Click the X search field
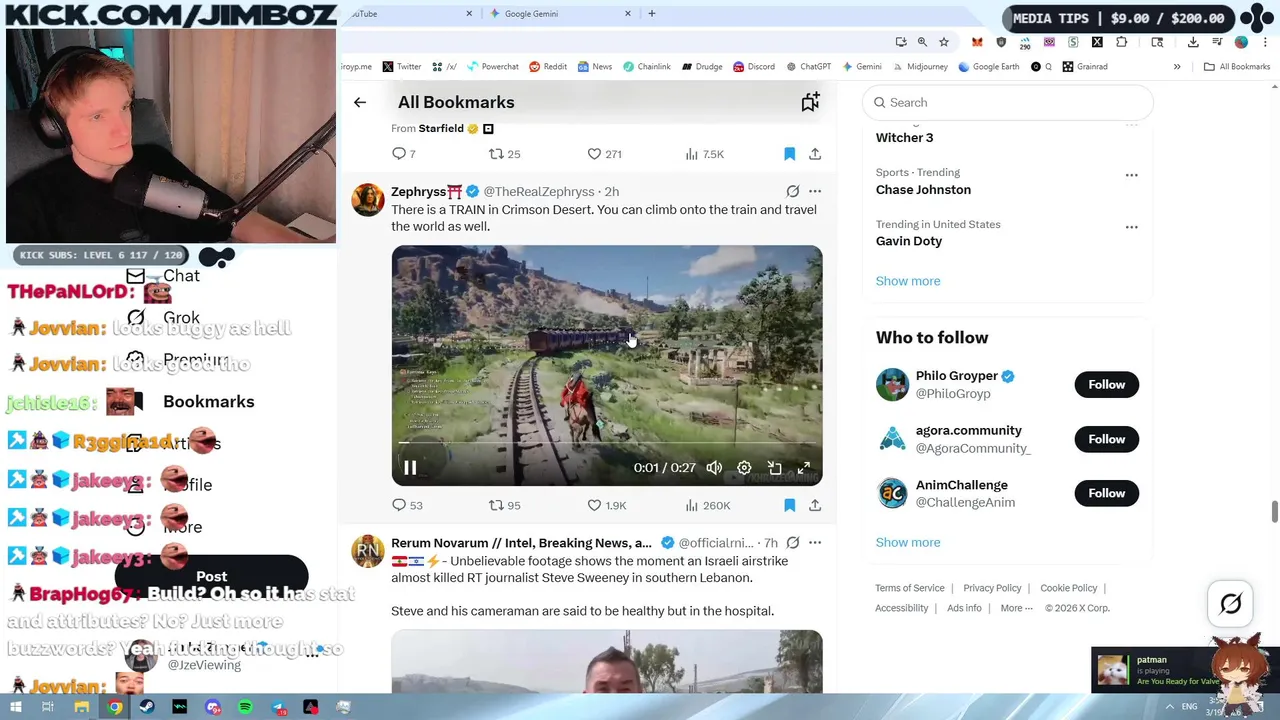This screenshot has height=720, width=1280. point(1008,102)
